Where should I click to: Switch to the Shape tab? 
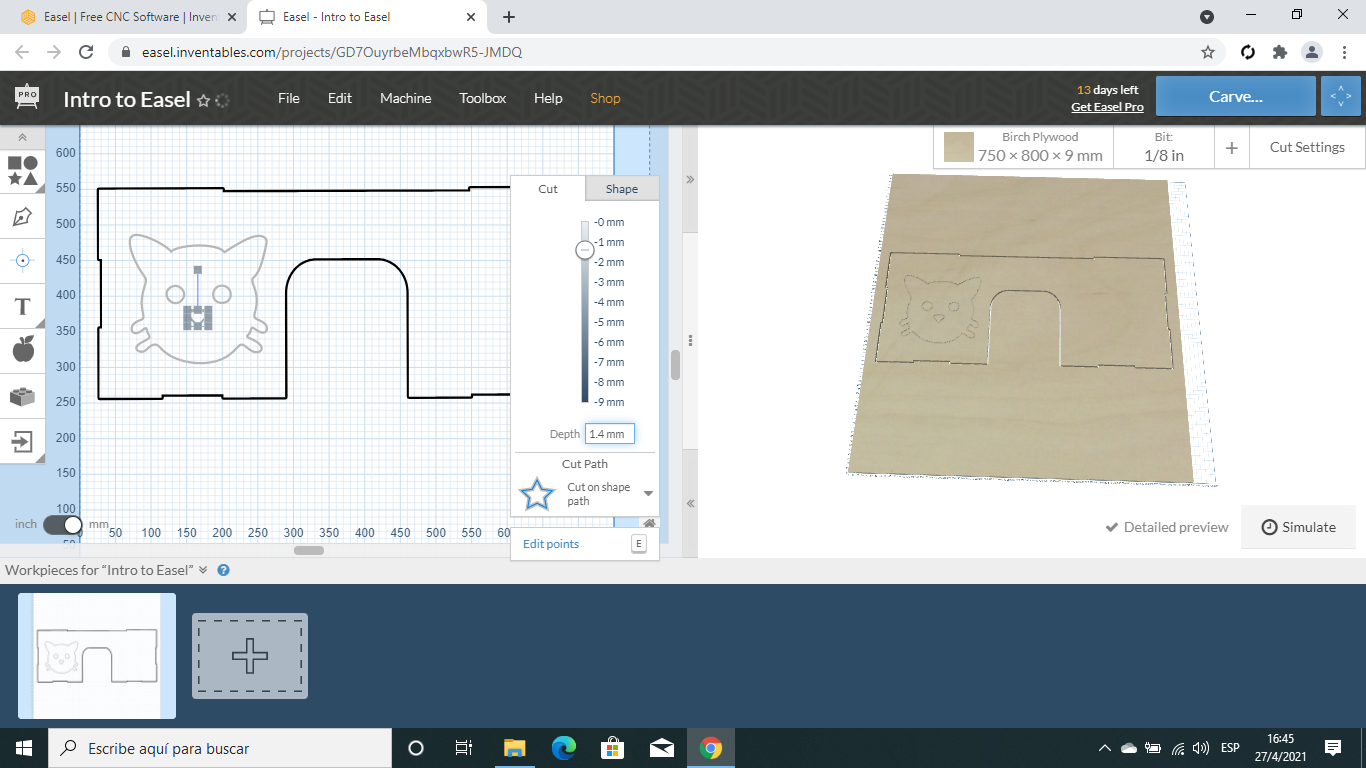[x=622, y=189]
